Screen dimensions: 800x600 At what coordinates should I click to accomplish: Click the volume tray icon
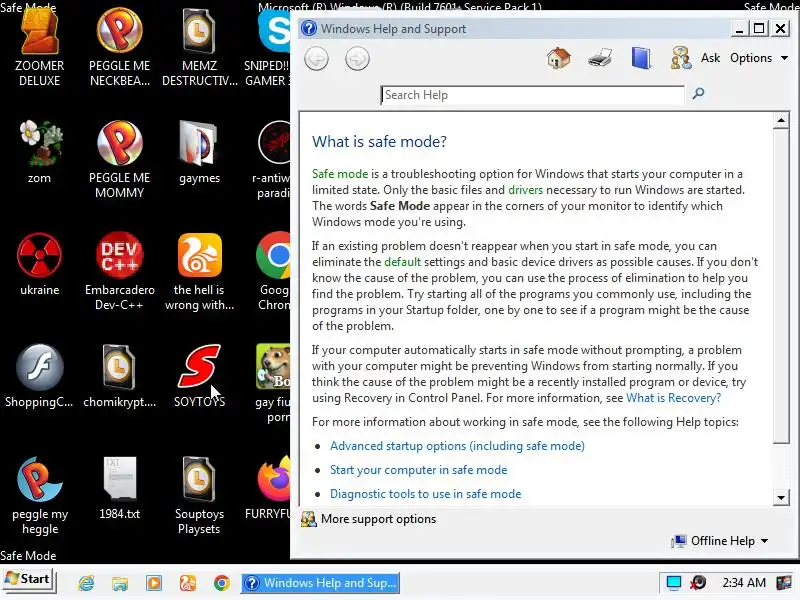click(x=698, y=583)
